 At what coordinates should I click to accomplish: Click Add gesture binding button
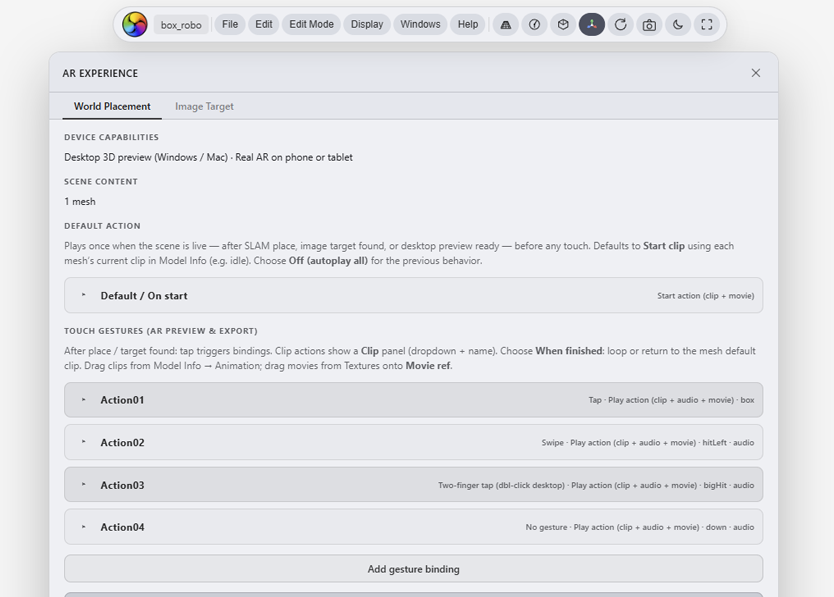tap(414, 569)
